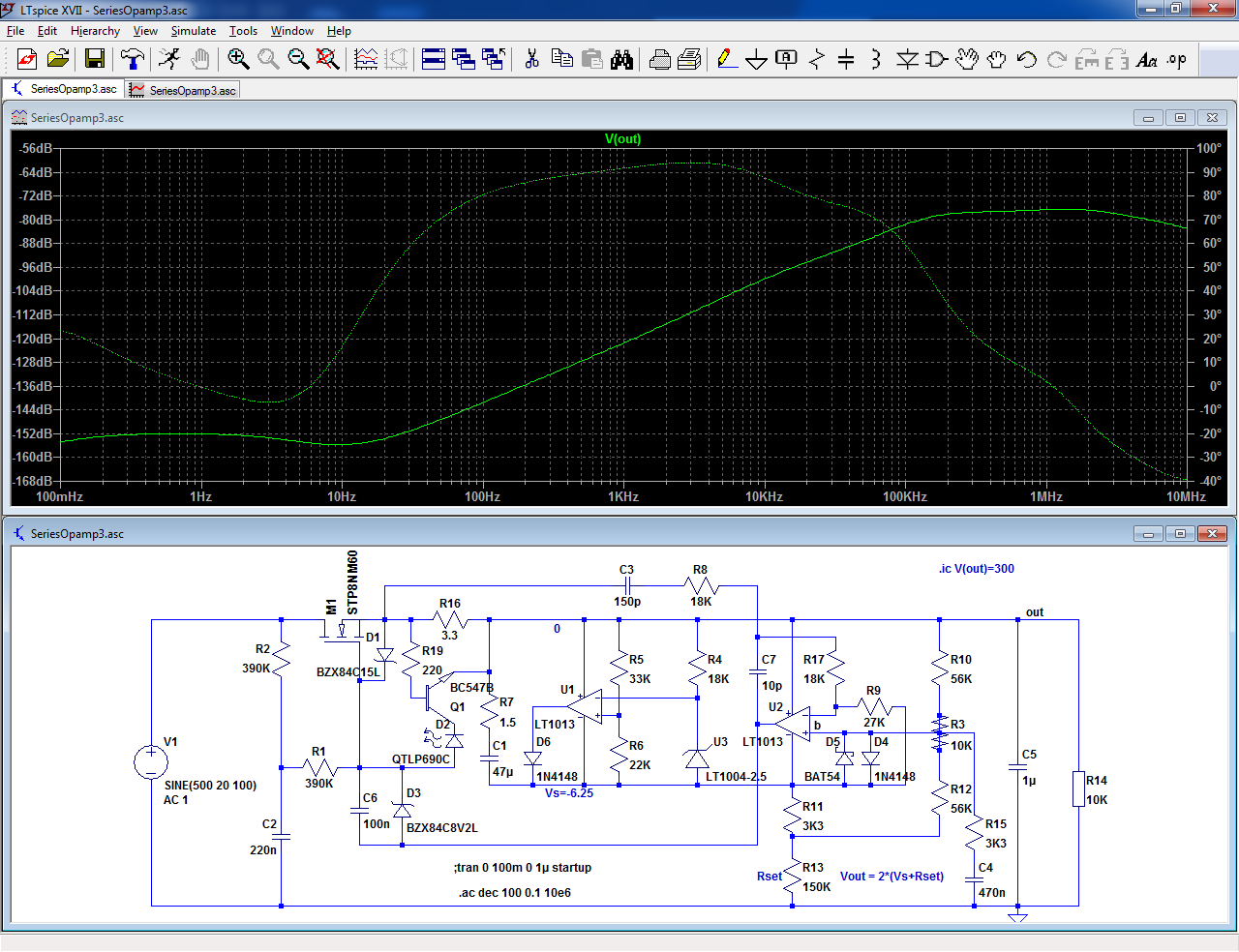Open the Simulate menu
Viewport: 1239px width, 952px height.
[x=194, y=31]
